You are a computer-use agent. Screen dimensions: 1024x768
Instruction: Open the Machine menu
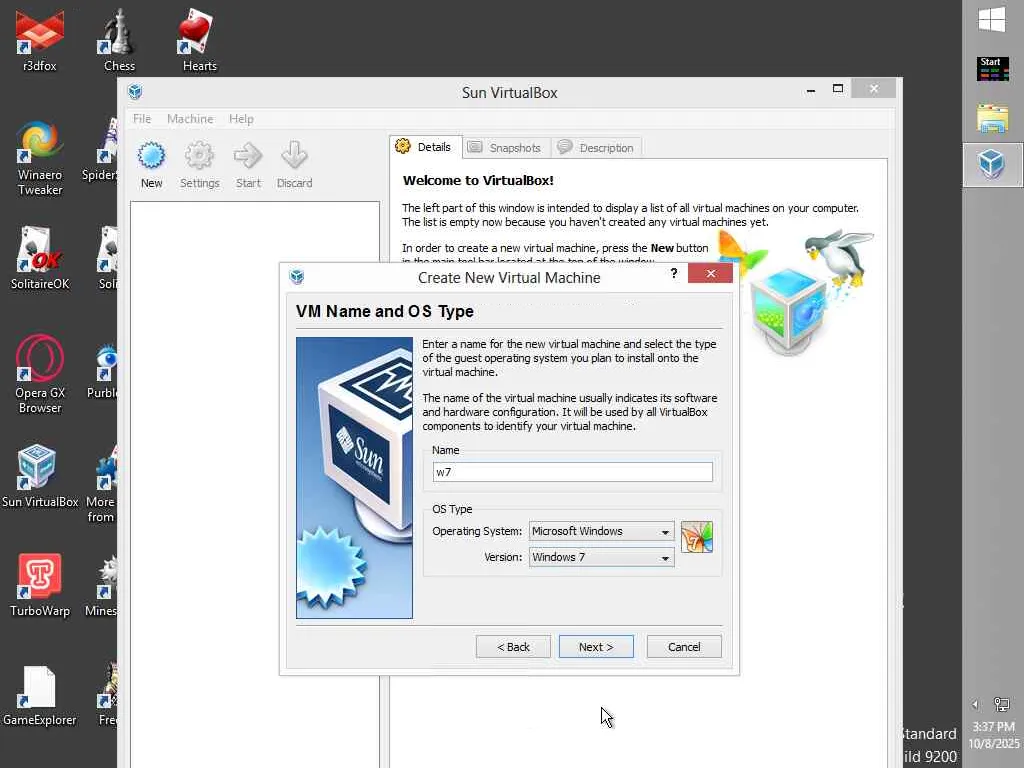190,119
